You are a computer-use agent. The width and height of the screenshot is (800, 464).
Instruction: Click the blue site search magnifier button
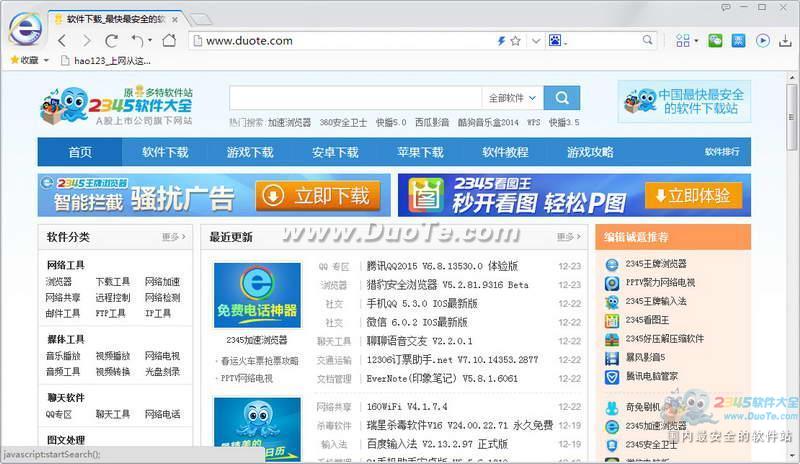pos(562,98)
